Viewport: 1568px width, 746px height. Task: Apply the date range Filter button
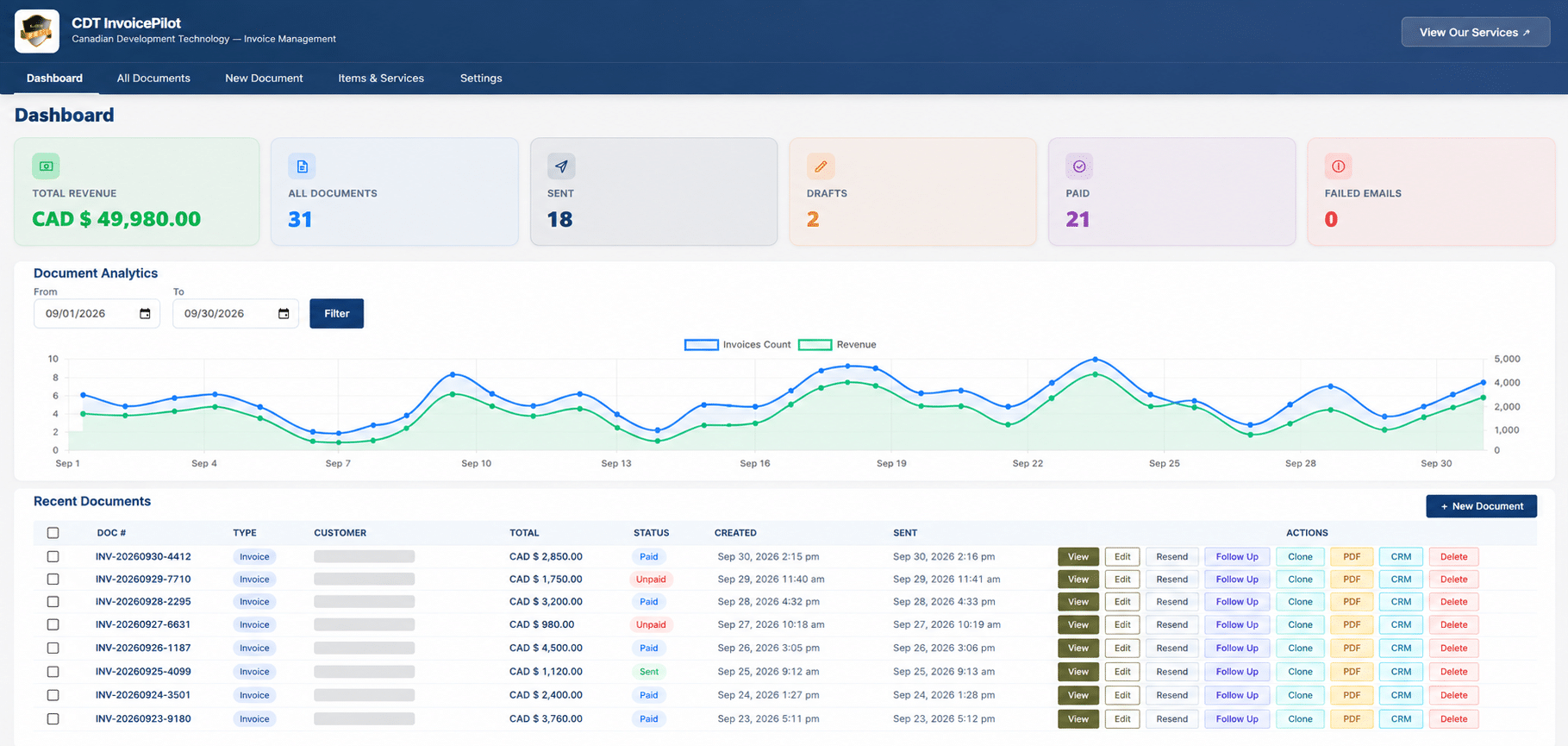click(x=336, y=314)
